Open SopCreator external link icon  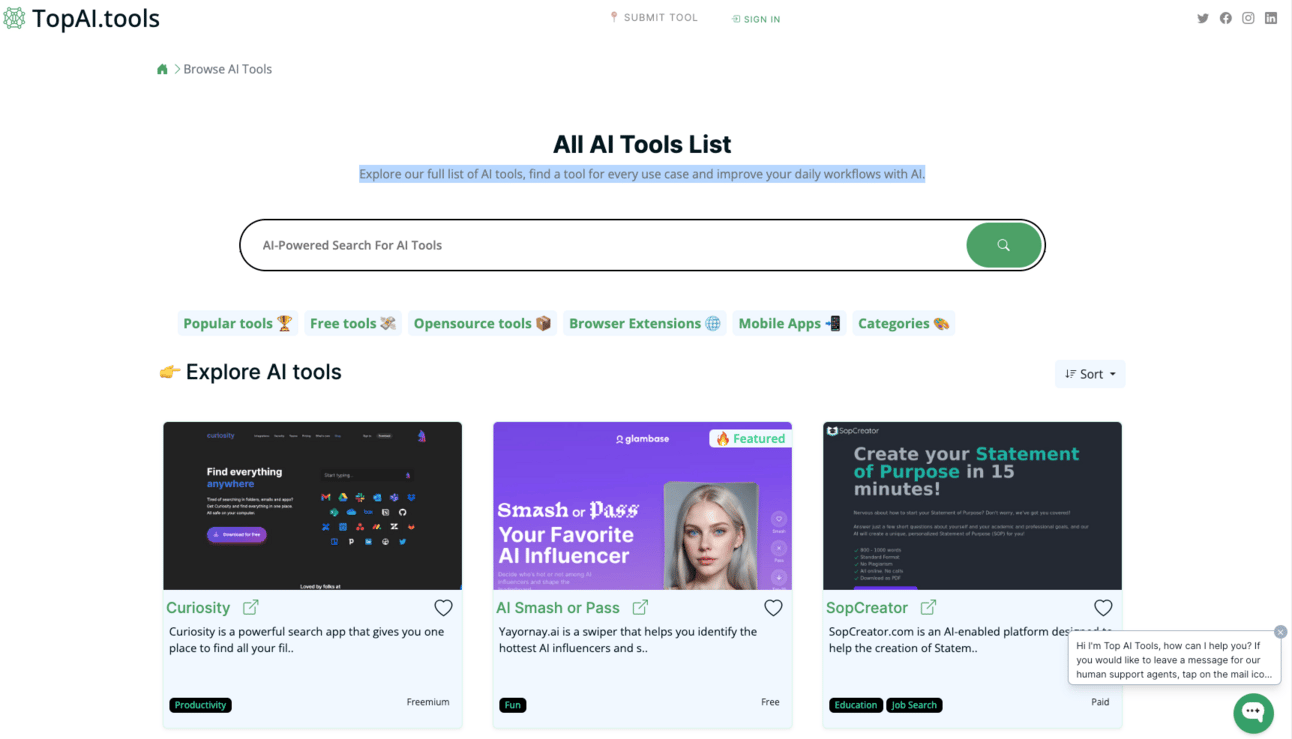928,607
